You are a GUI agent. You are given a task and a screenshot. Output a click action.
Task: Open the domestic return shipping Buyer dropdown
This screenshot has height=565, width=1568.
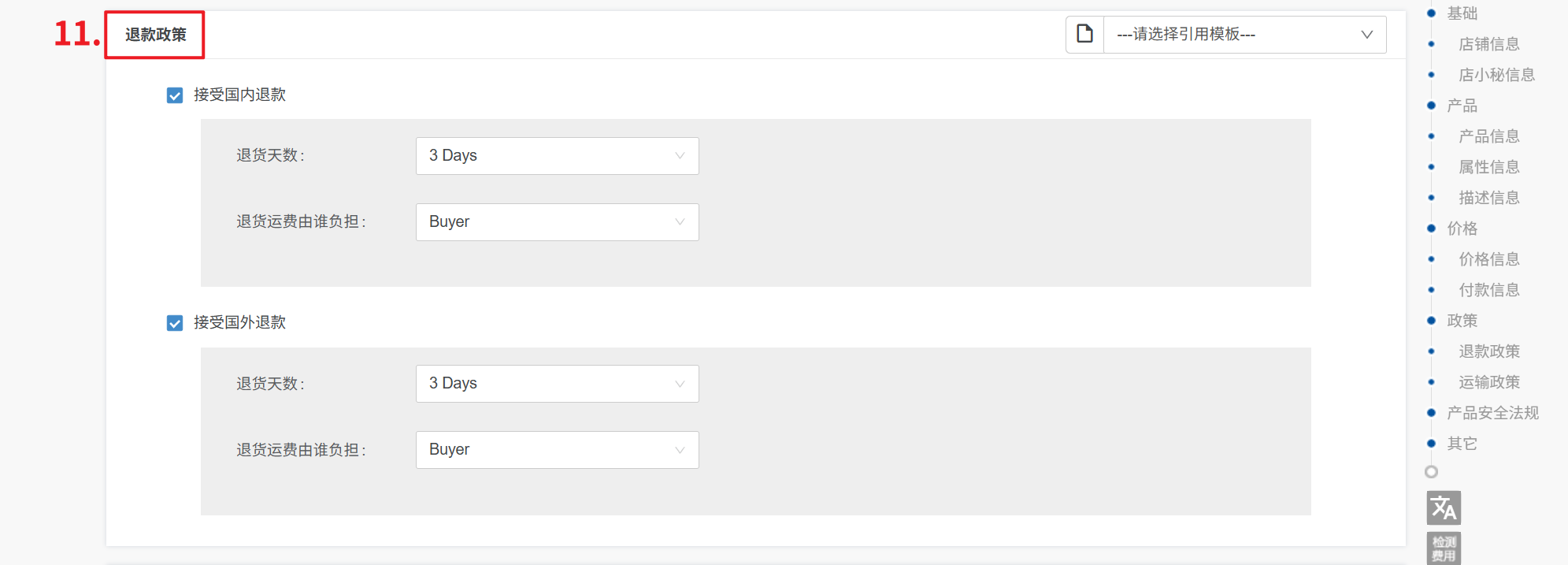pyautogui.click(x=557, y=222)
